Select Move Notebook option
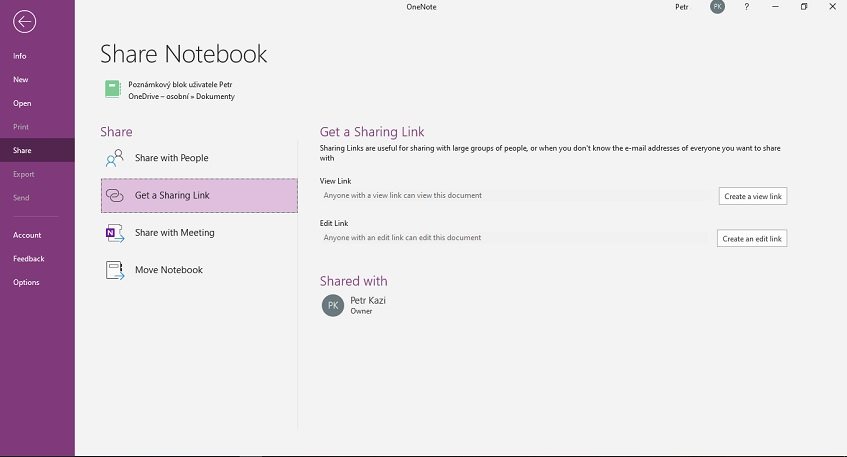Image resolution: width=847 pixels, height=457 pixels. (x=199, y=270)
